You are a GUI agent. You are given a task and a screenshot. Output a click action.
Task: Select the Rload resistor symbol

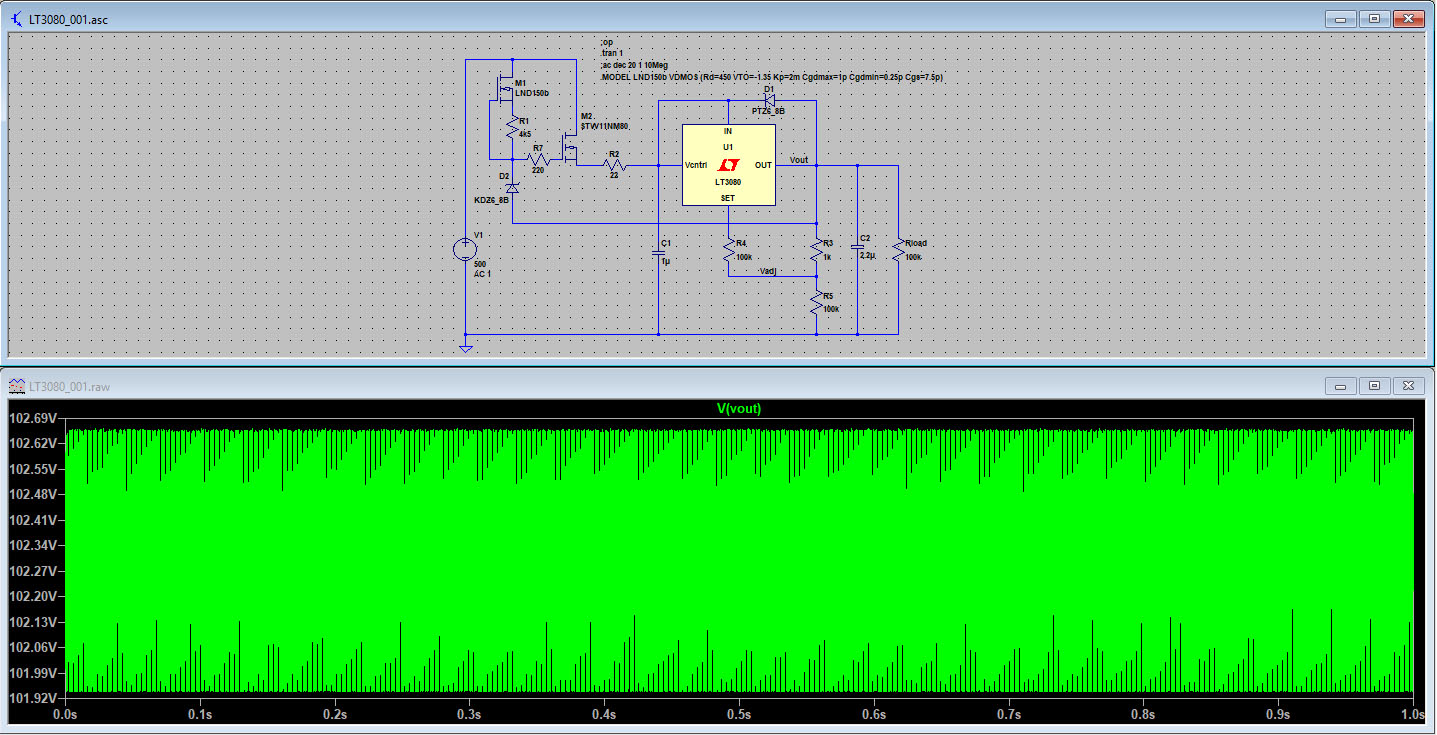click(x=898, y=252)
